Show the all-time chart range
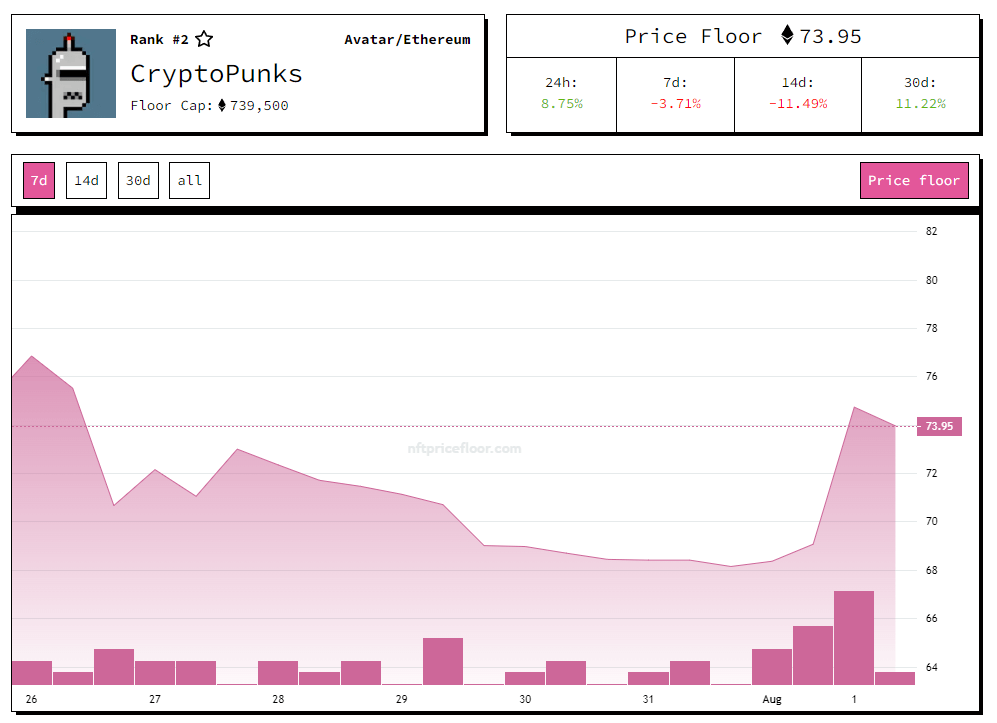The width and height of the screenshot is (997, 723). [x=189, y=181]
